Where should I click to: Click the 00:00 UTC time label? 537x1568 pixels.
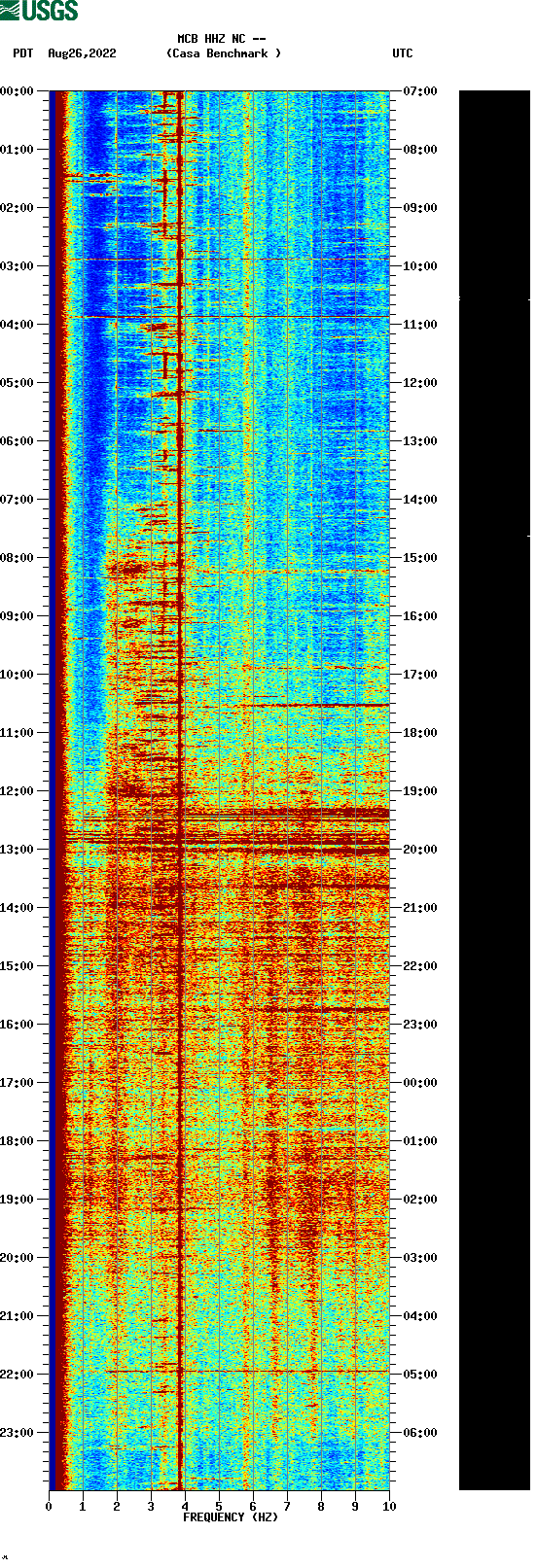coord(420,1083)
